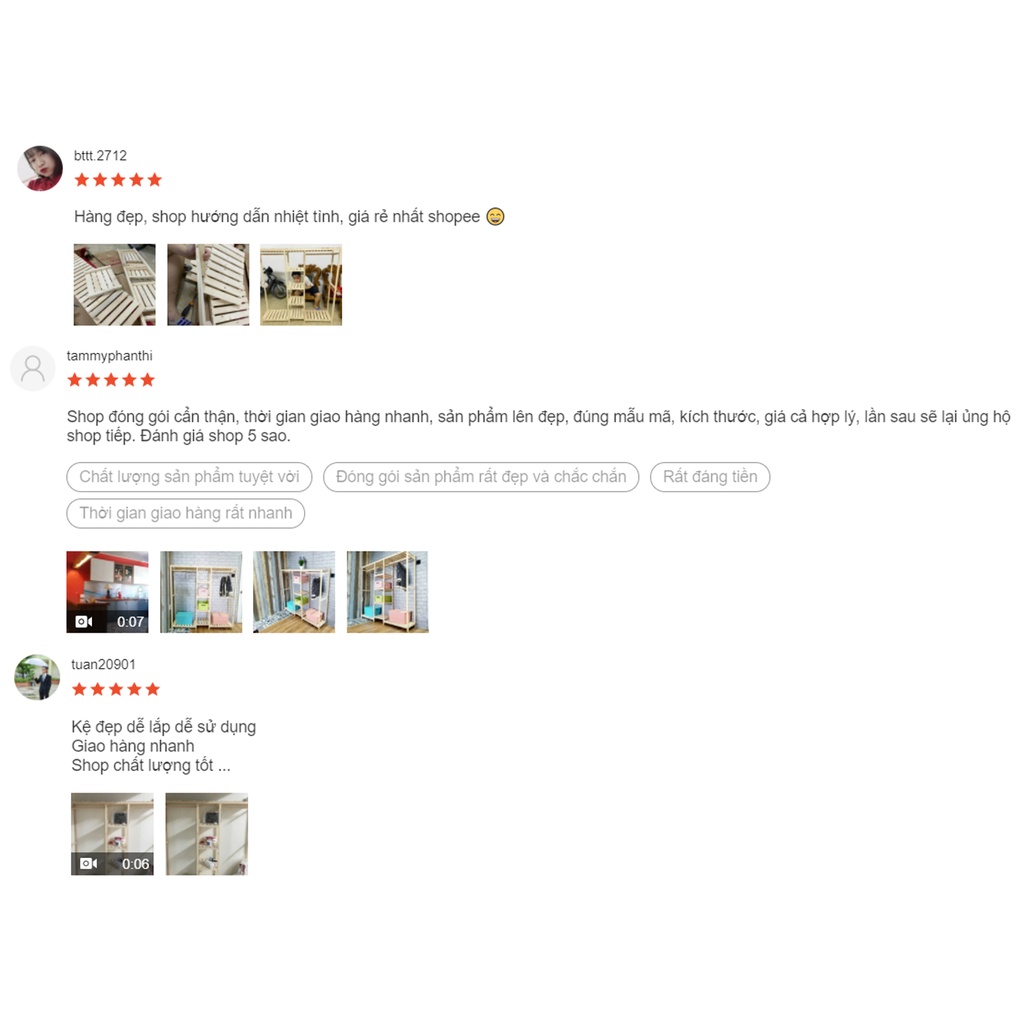This screenshot has height=1024, width=1024.
Task: Select tag 'Chất lượng sản phẩm tuyệt vời'
Action: point(189,477)
